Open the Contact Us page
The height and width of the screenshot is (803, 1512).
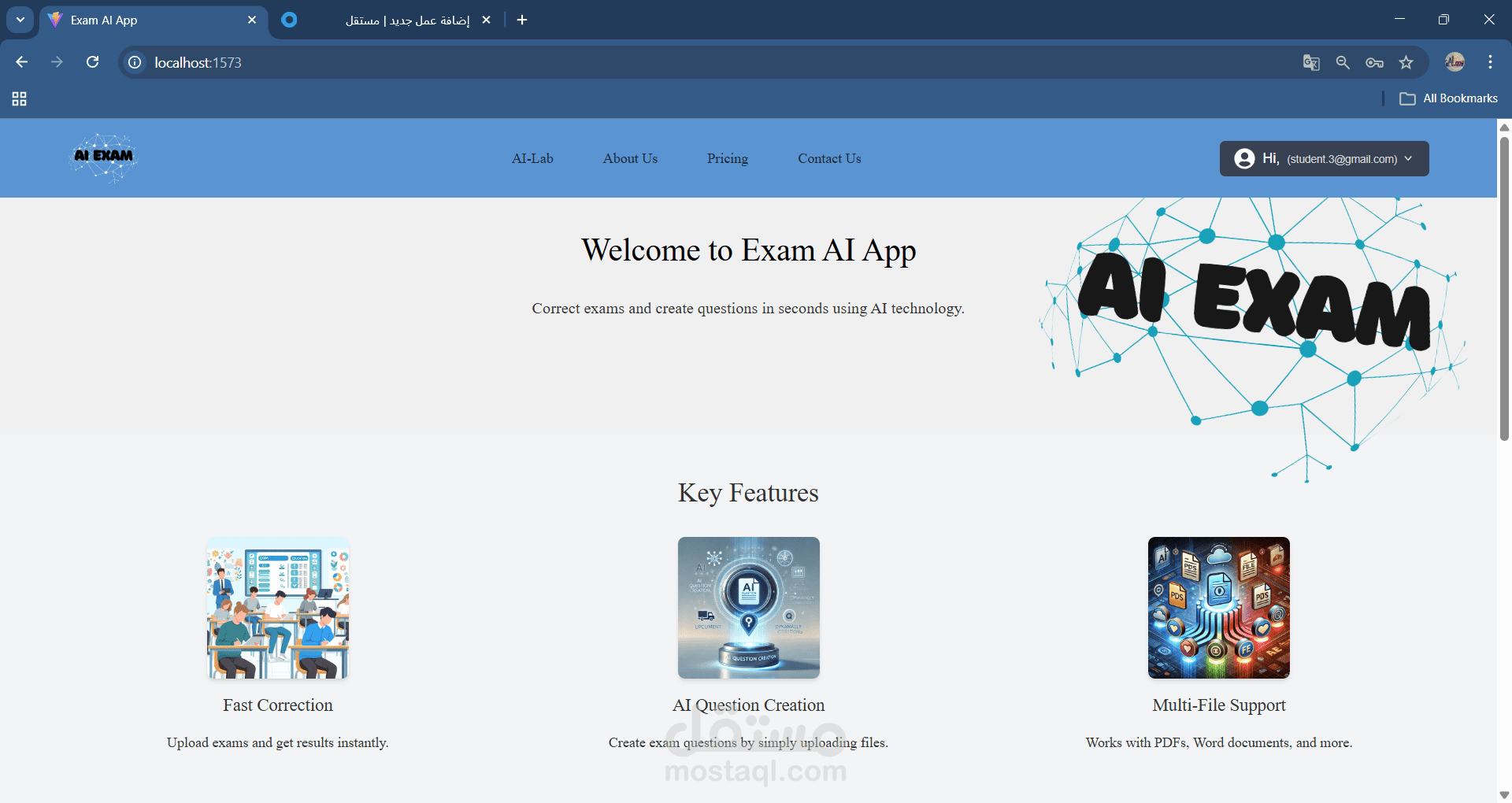point(829,158)
